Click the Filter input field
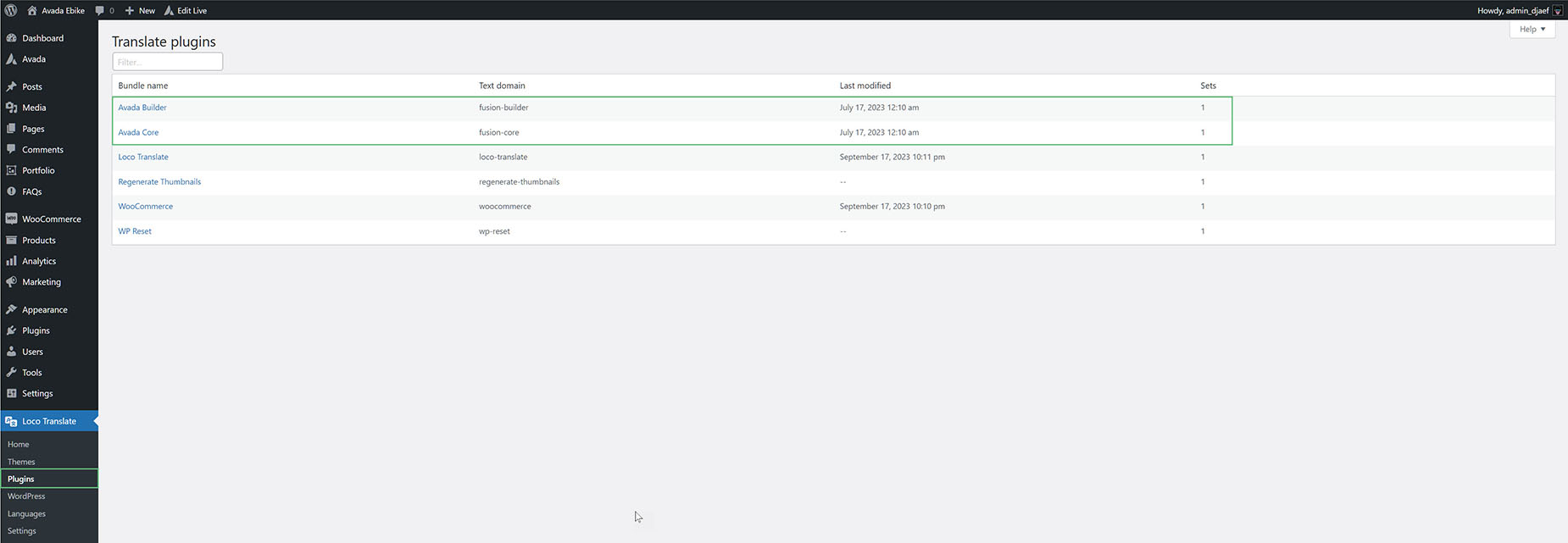Screen dimensions: 1568x543 168,62
